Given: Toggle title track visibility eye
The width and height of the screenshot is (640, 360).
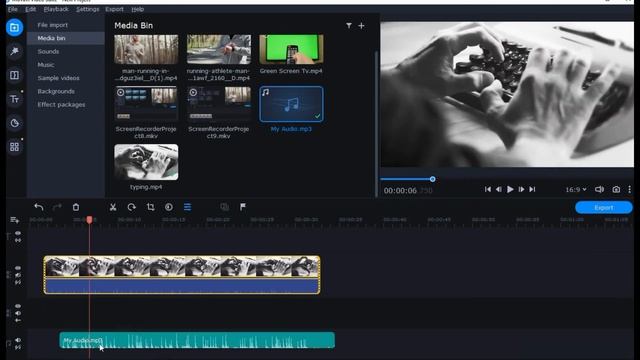Looking at the screenshot, I should (x=18, y=233).
